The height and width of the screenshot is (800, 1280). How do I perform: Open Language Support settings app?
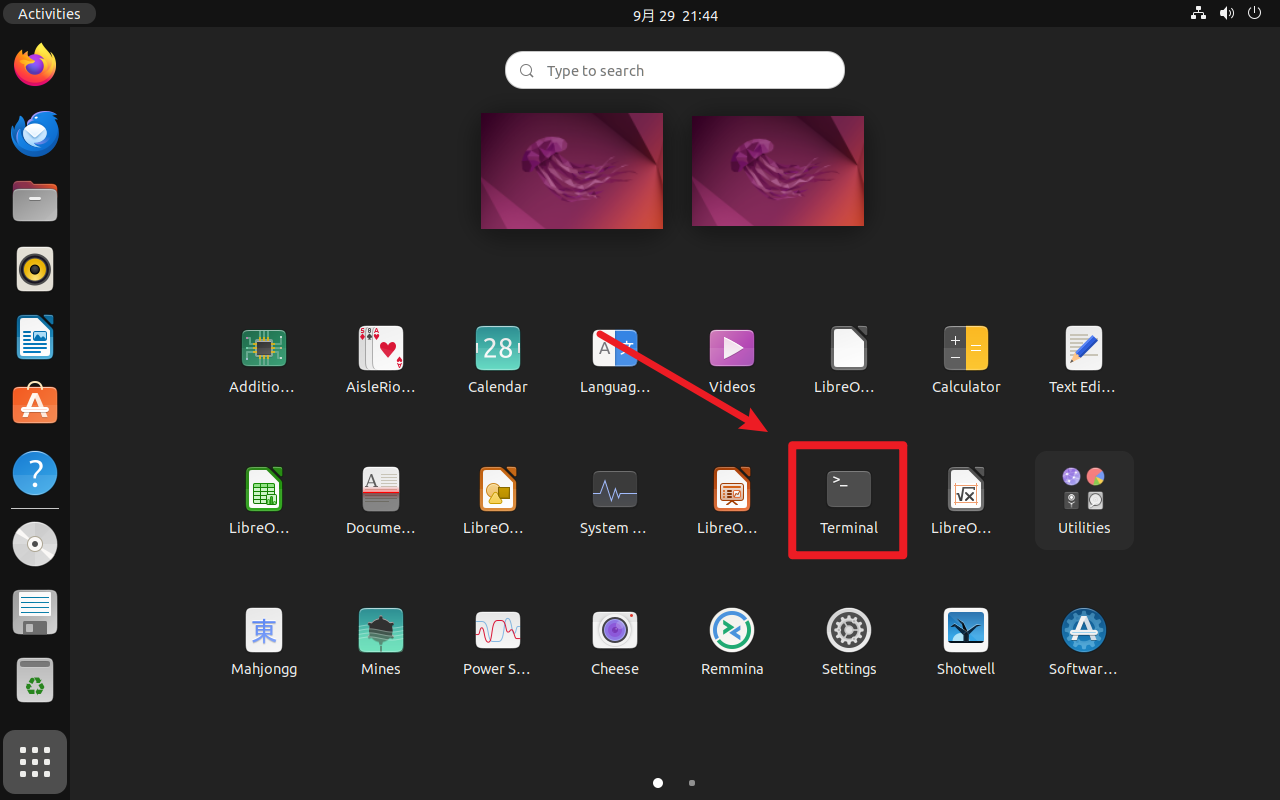tap(615, 348)
